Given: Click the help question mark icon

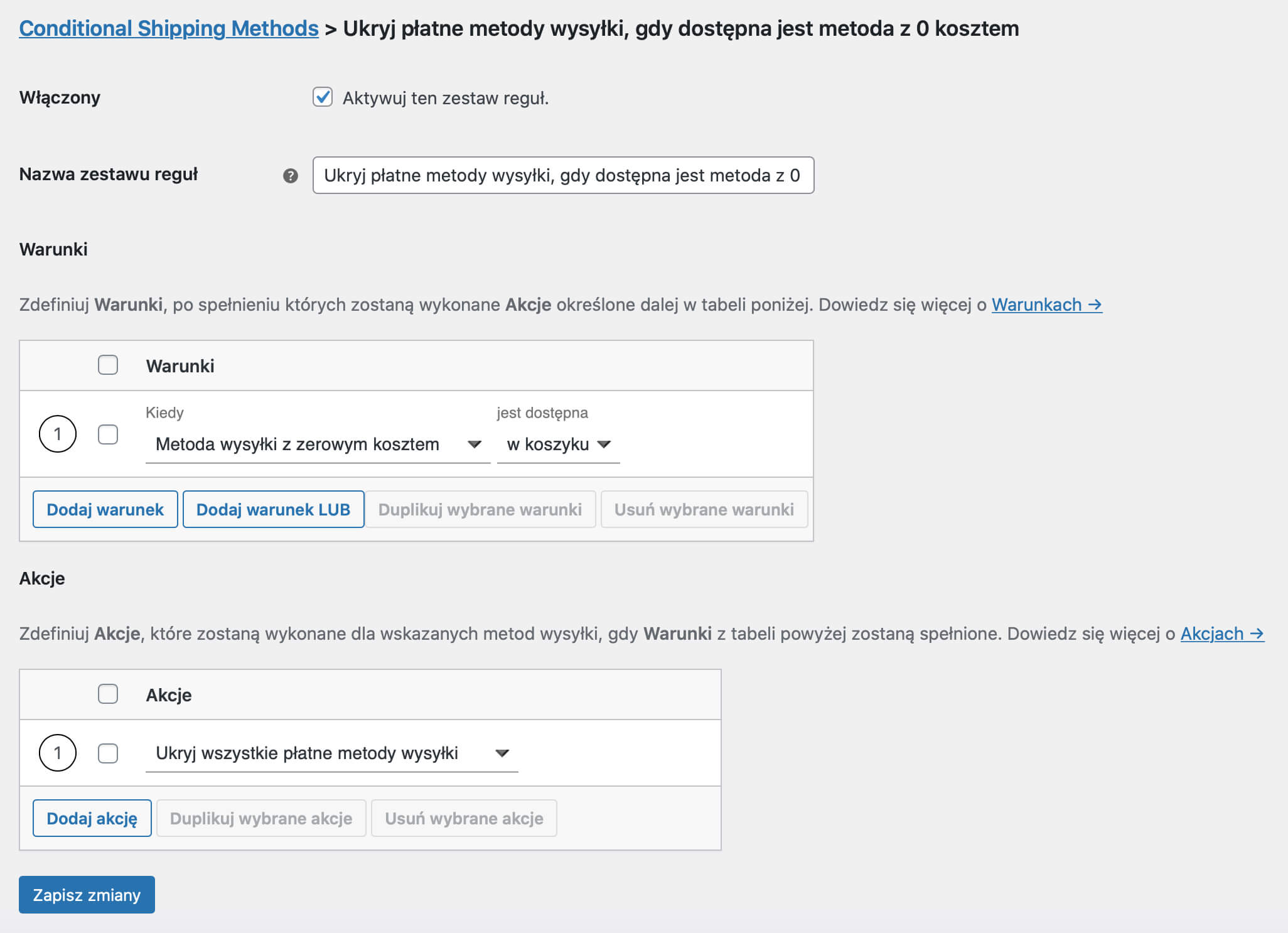Looking at the screenshot, I should click(x=290, y=176).
